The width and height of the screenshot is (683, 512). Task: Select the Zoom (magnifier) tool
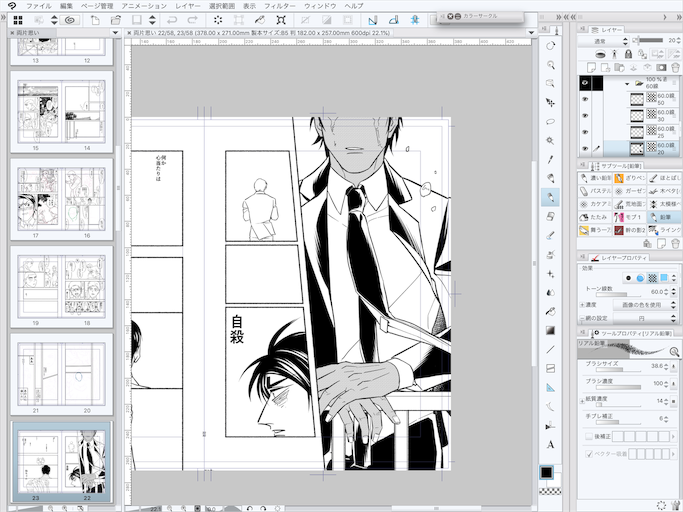(551, 65)
